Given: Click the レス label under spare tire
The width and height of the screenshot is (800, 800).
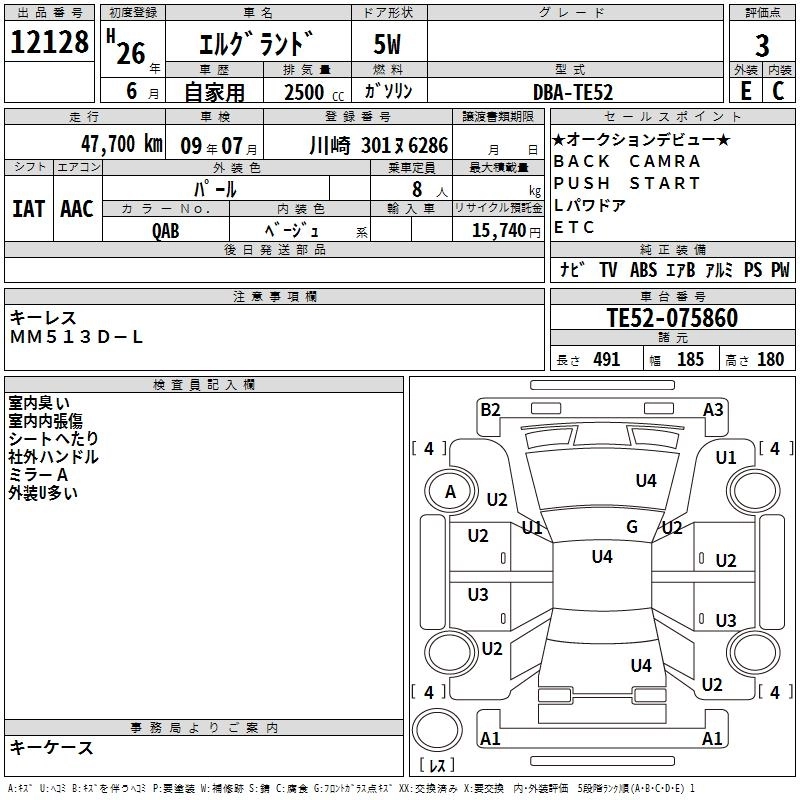Looking at the screenshot, I should [437, 765].
